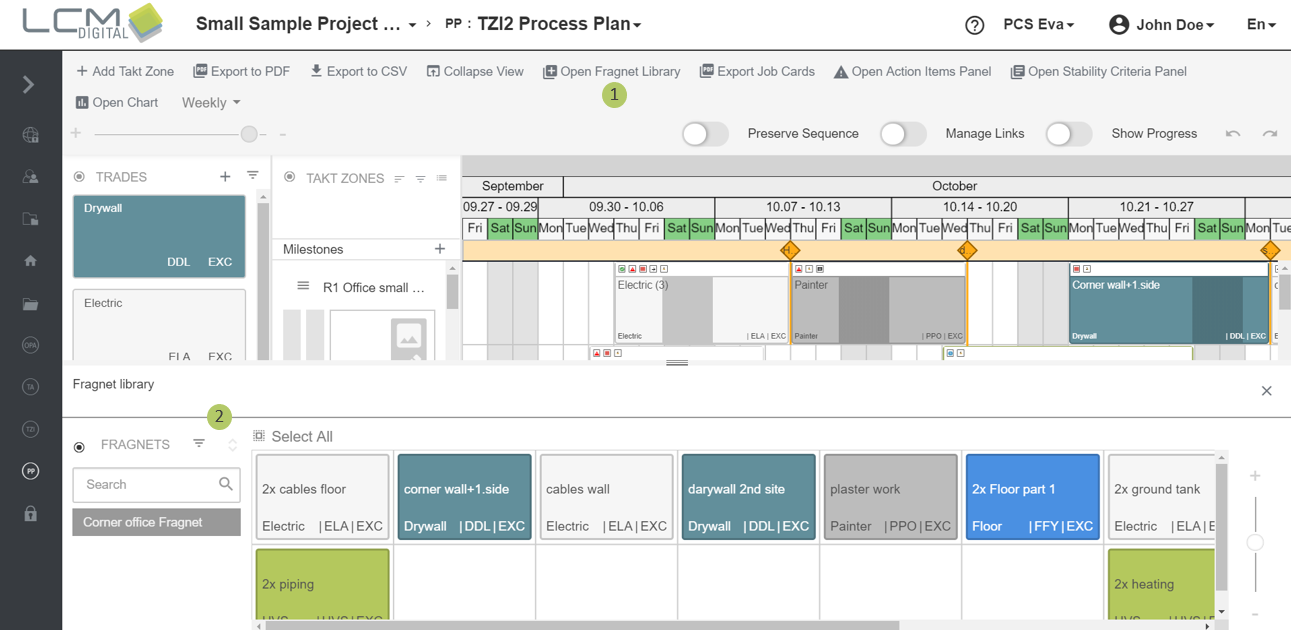The height and width of the screenshot is (630, 1291).
Task: Click the fragnet Search input field
Action: [148, 485]
